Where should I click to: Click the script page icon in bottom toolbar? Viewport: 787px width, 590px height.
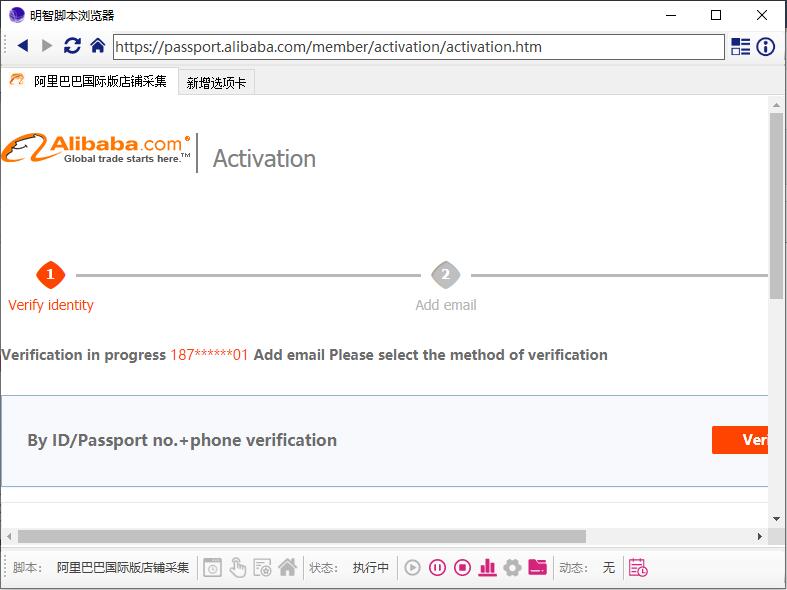(x=262, y=568)
